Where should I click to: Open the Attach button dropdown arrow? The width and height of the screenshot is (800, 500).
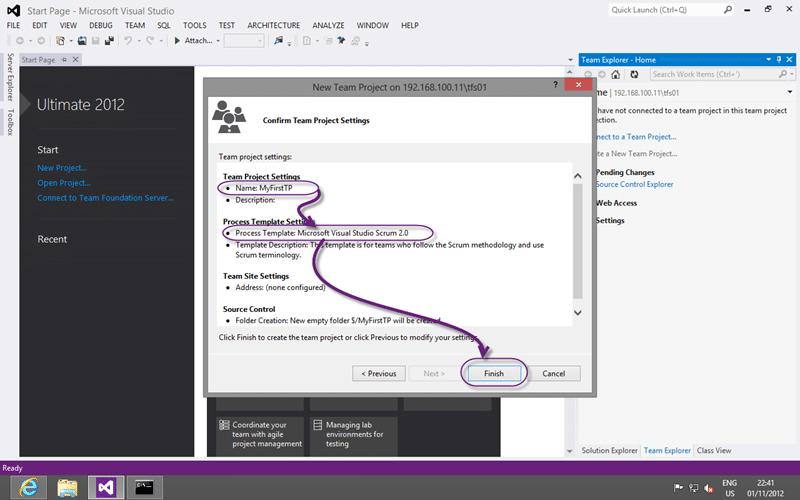[x=218, y=41]
